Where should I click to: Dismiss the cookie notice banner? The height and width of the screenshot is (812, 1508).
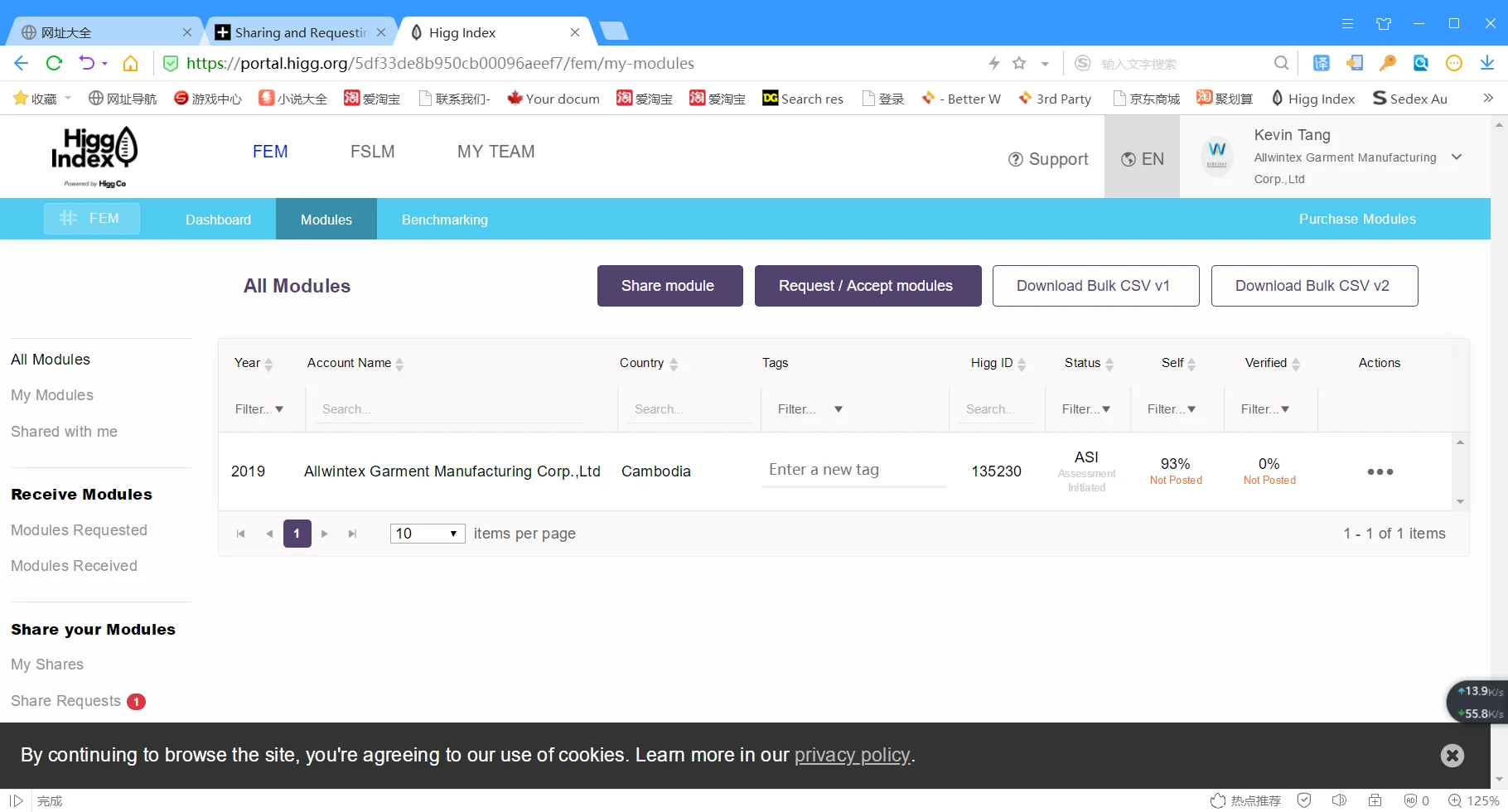click(x=1452, y=756)
